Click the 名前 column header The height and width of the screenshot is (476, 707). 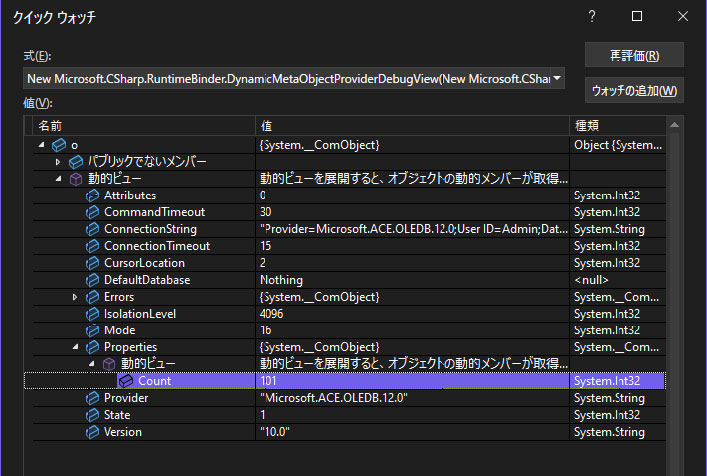144,126
